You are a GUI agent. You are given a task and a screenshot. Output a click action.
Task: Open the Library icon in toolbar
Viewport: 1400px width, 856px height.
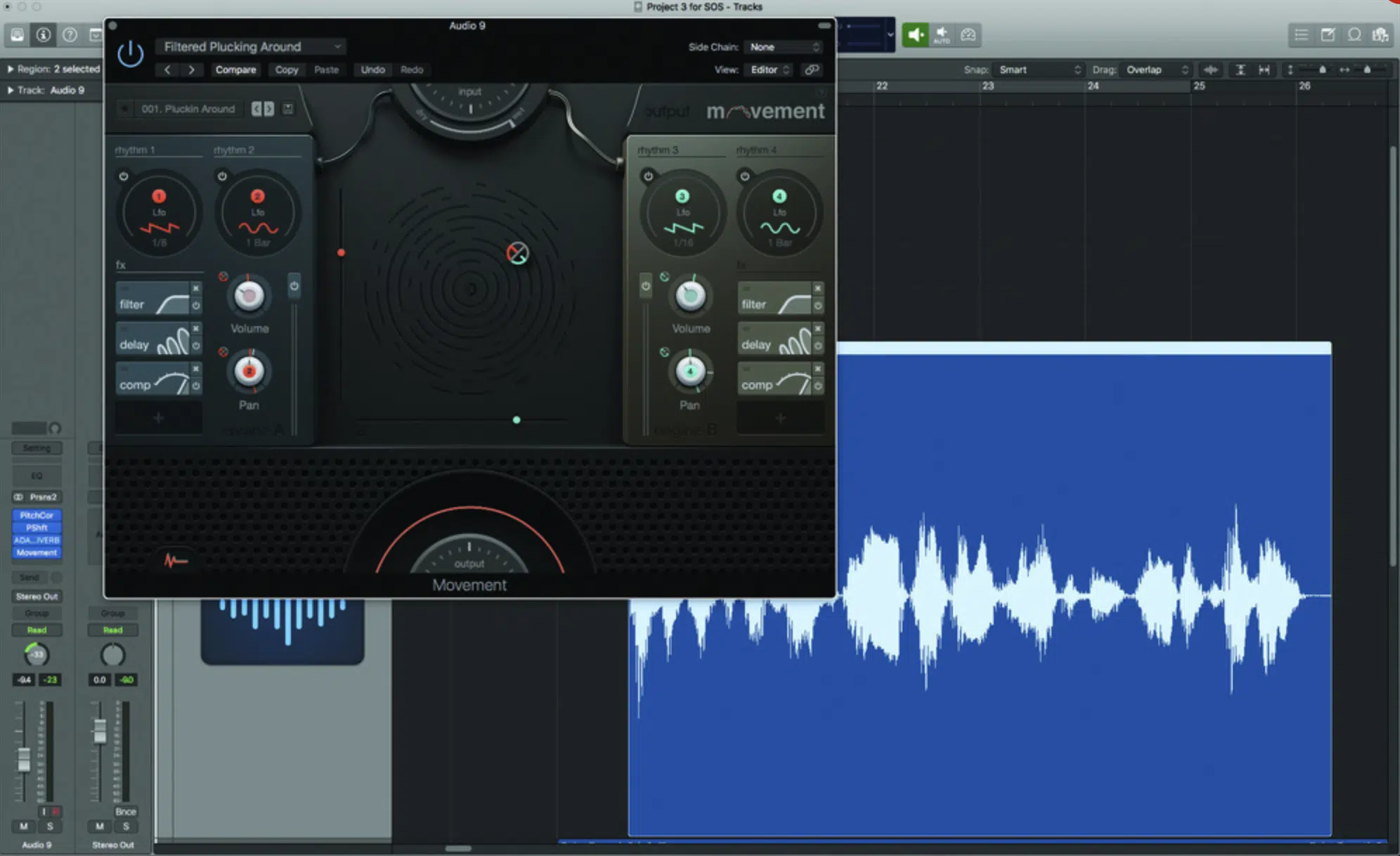click(x=17, y=34)
